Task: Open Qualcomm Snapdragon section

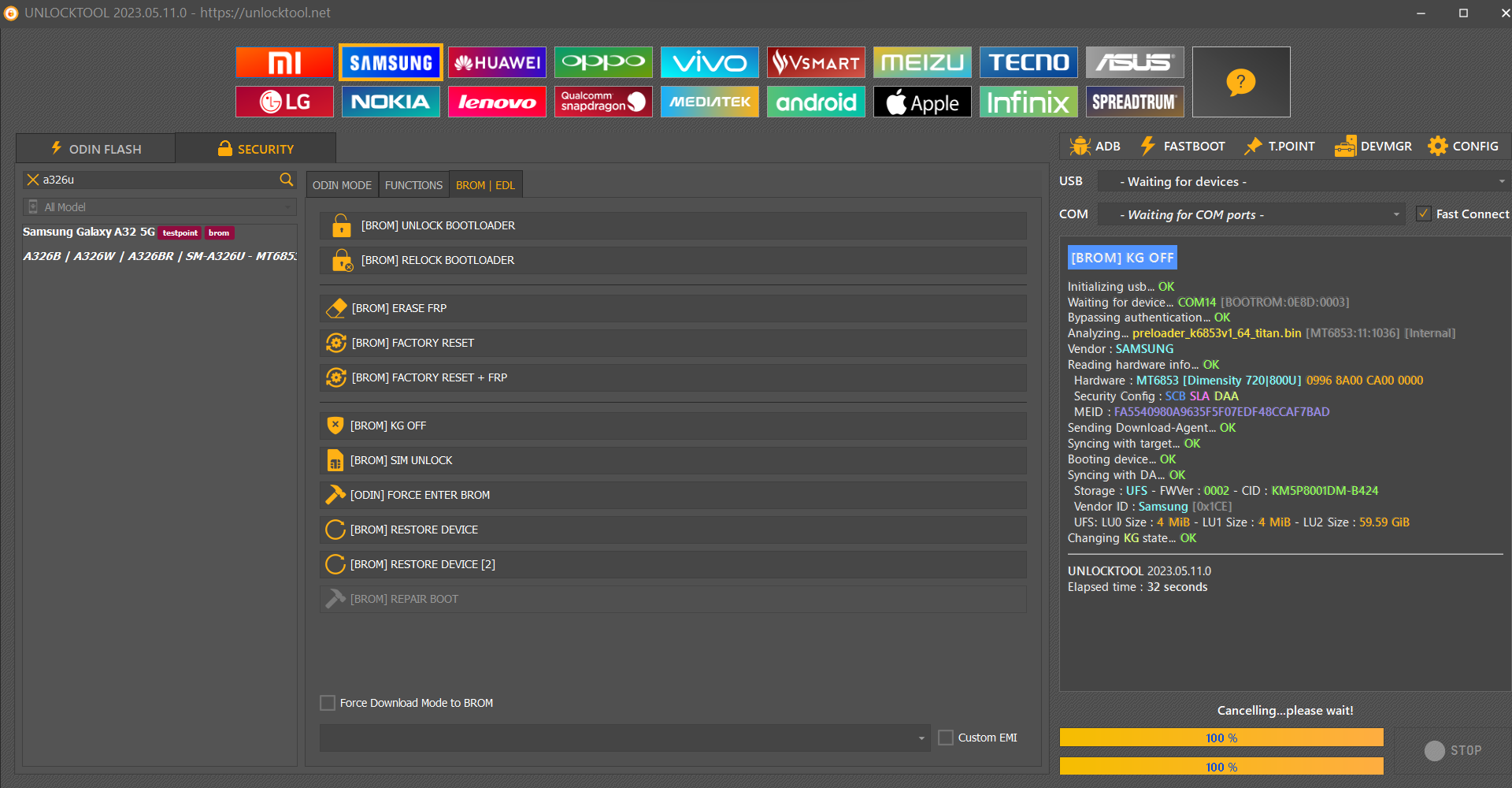Action: (603, 102)
